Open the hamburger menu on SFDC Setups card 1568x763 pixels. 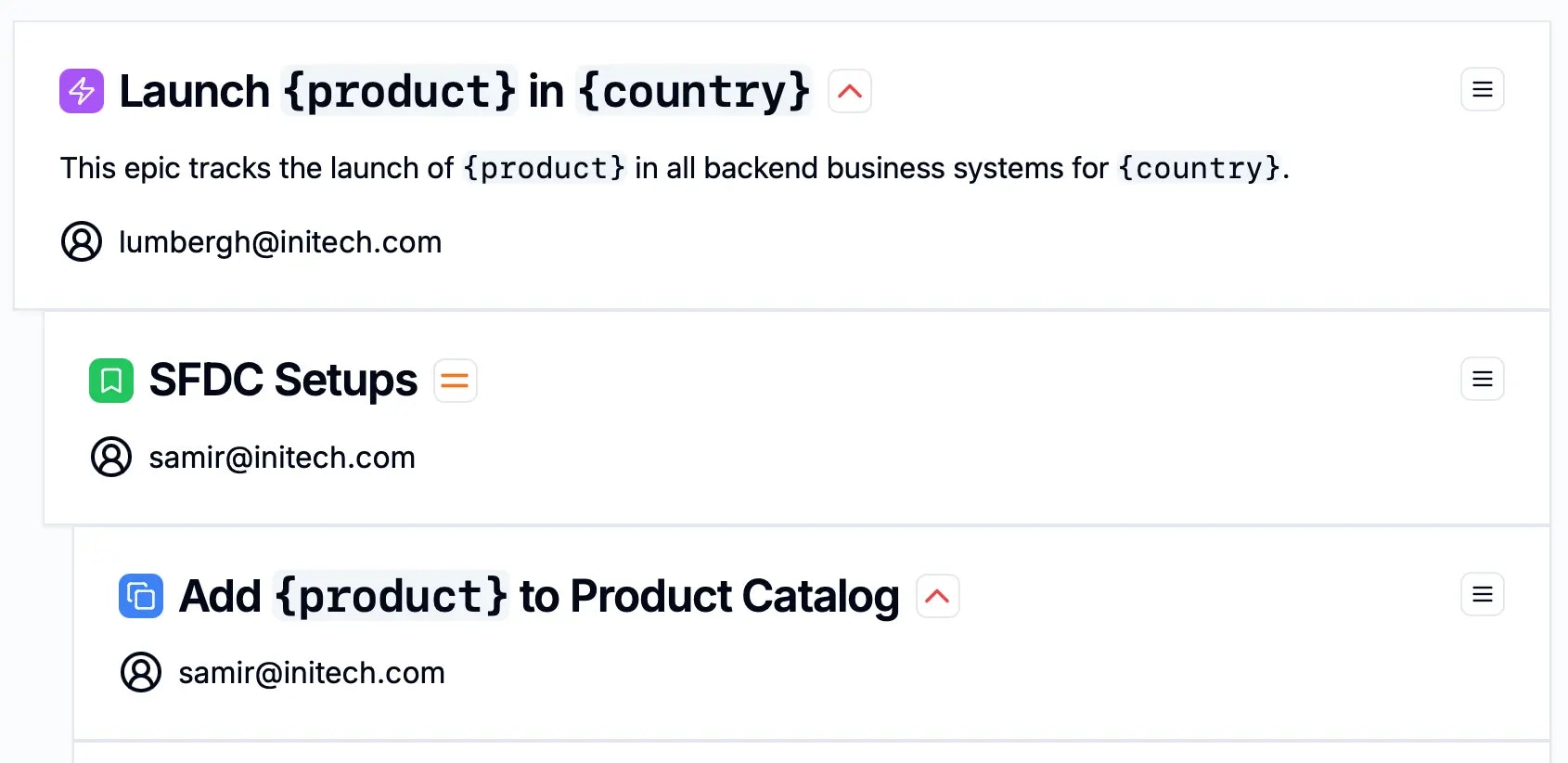(1483, 379)
